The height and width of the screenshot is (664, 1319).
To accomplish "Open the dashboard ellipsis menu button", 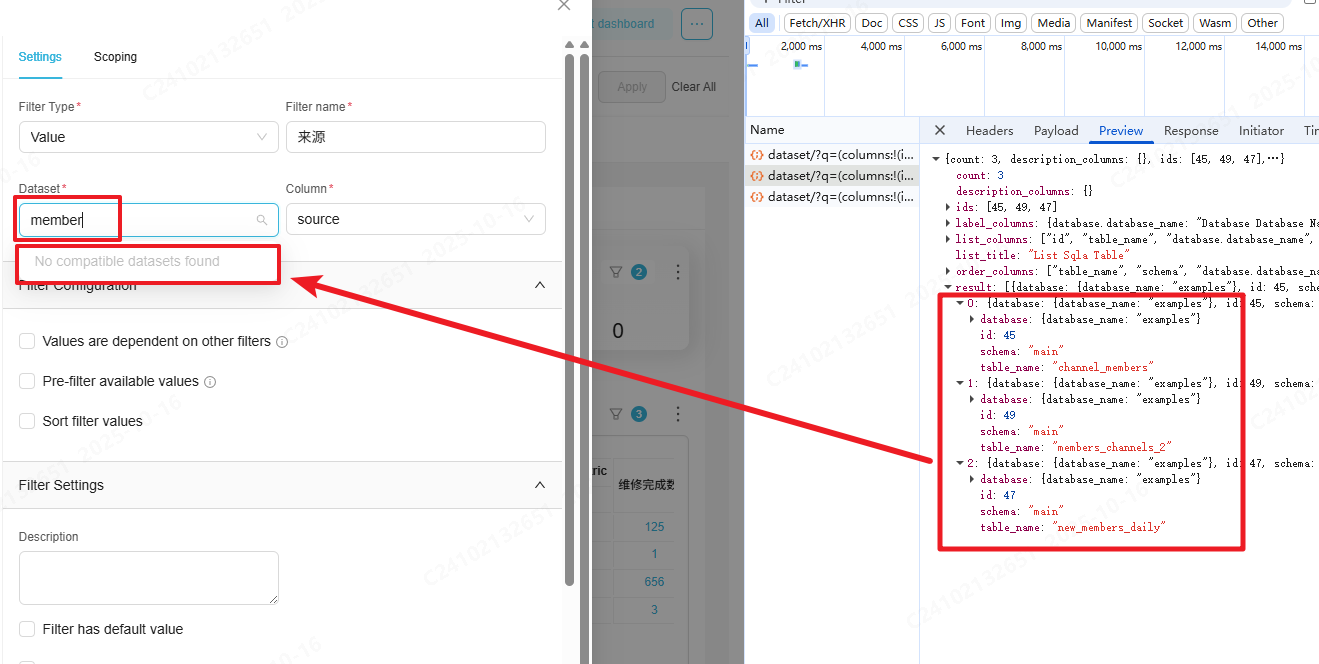I will pos(697,23).
